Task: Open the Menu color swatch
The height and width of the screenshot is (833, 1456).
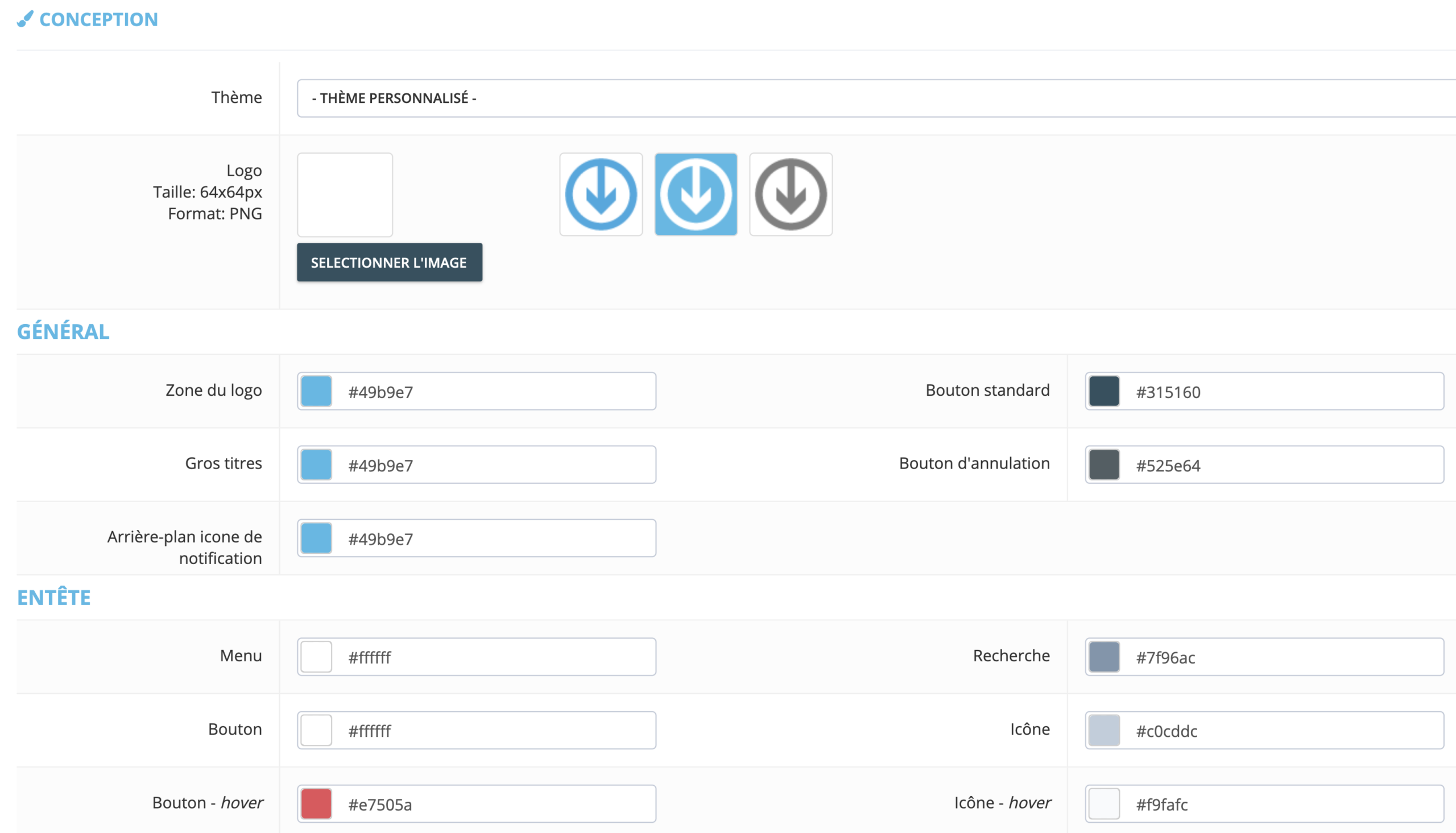Action: coord(316,657)
